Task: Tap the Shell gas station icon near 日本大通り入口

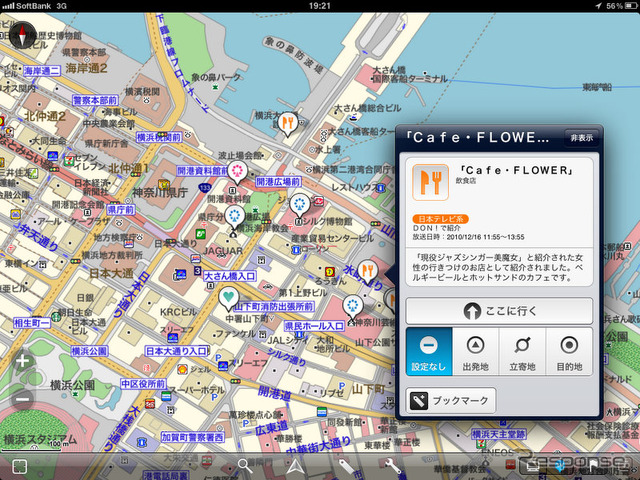Action: coord(182,370)
